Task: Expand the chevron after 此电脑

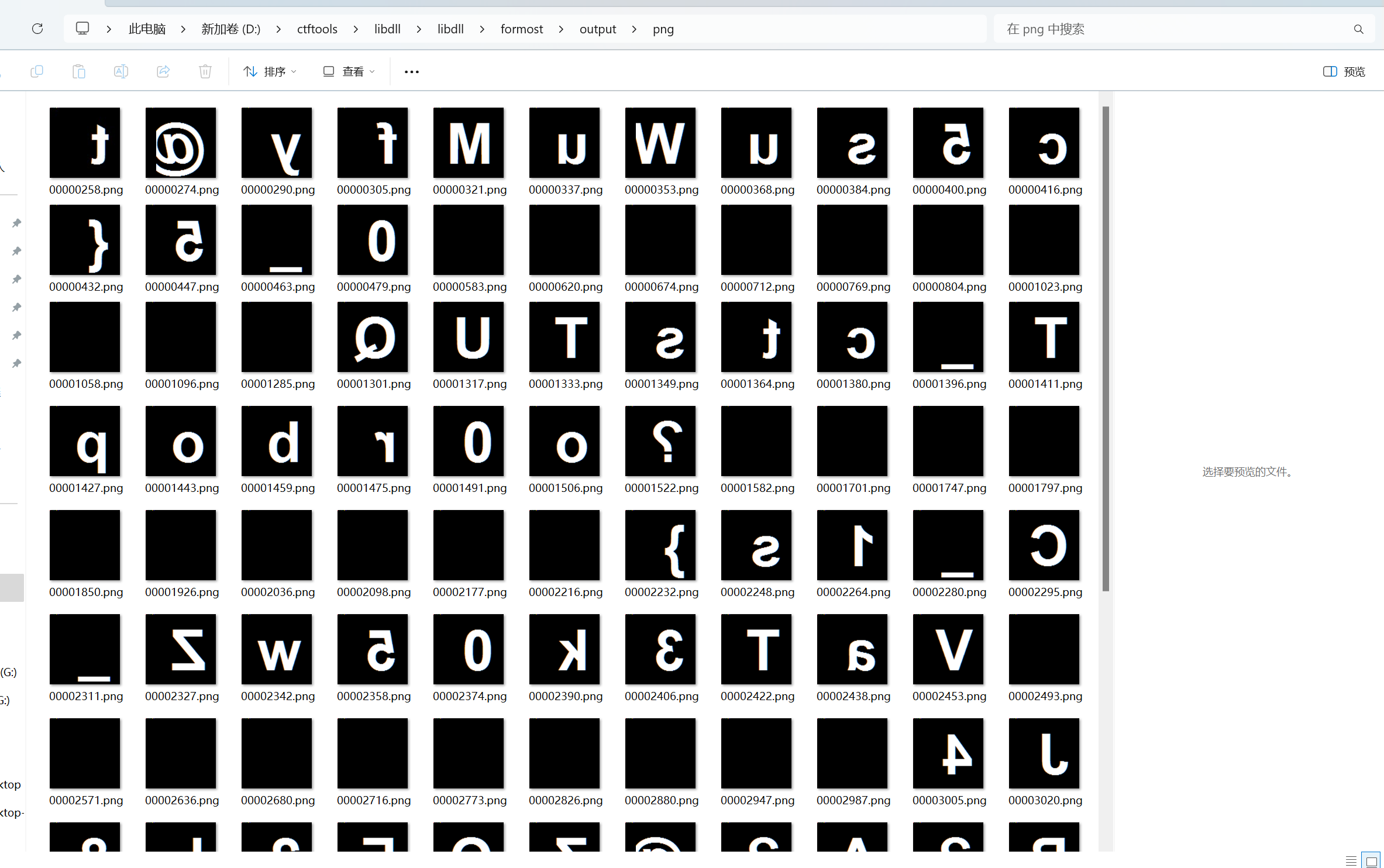Action: [183, 29]
